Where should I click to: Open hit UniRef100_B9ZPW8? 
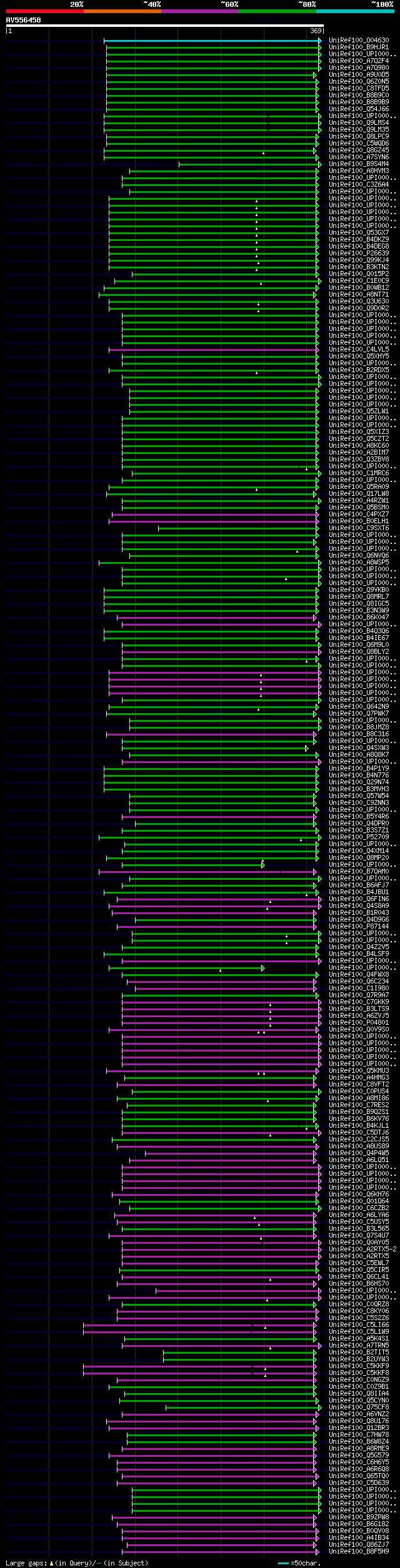point(359,1517)
